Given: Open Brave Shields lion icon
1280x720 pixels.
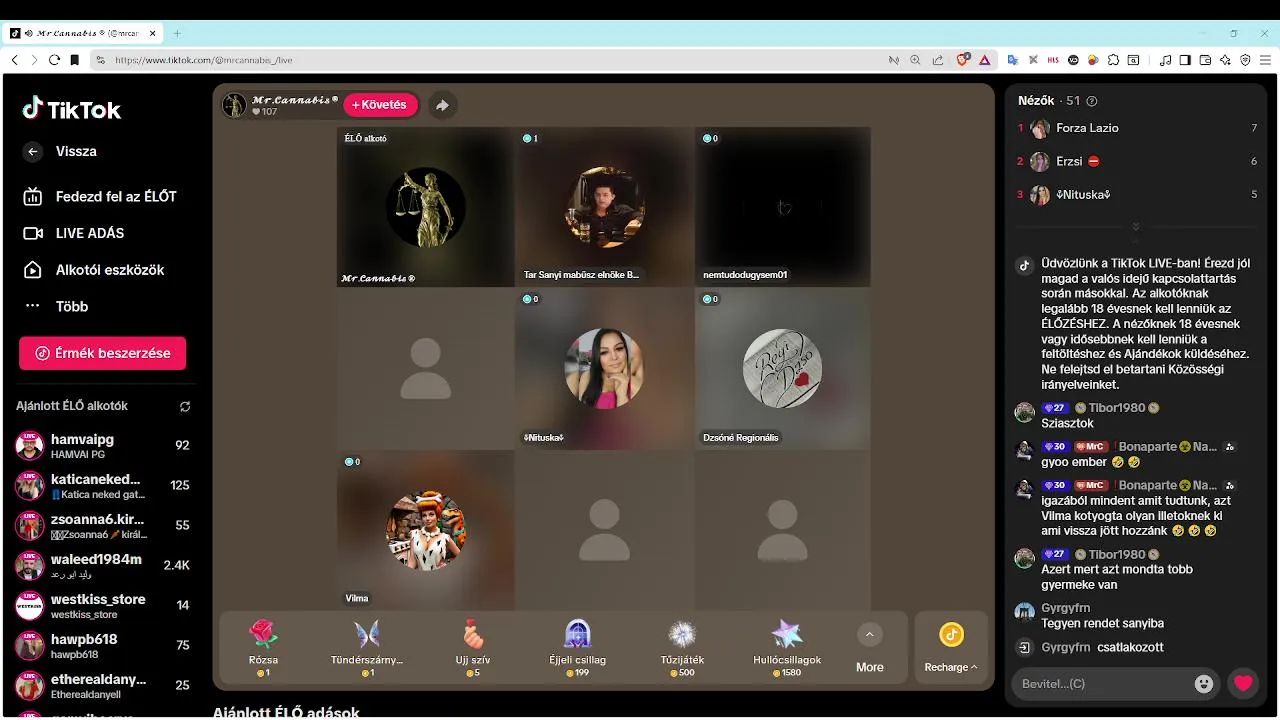Looking at the screenshot, I should coord(963,60).
